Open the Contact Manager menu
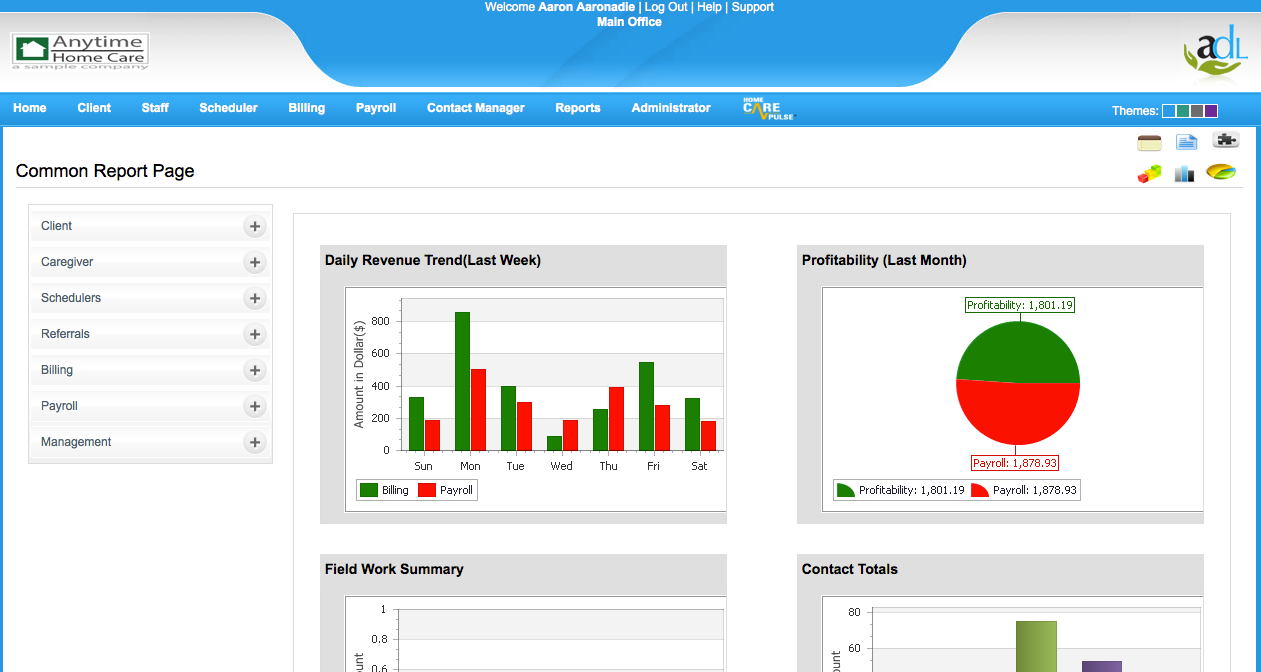Viewport: 1261px width, 672px height. point(476,108)
